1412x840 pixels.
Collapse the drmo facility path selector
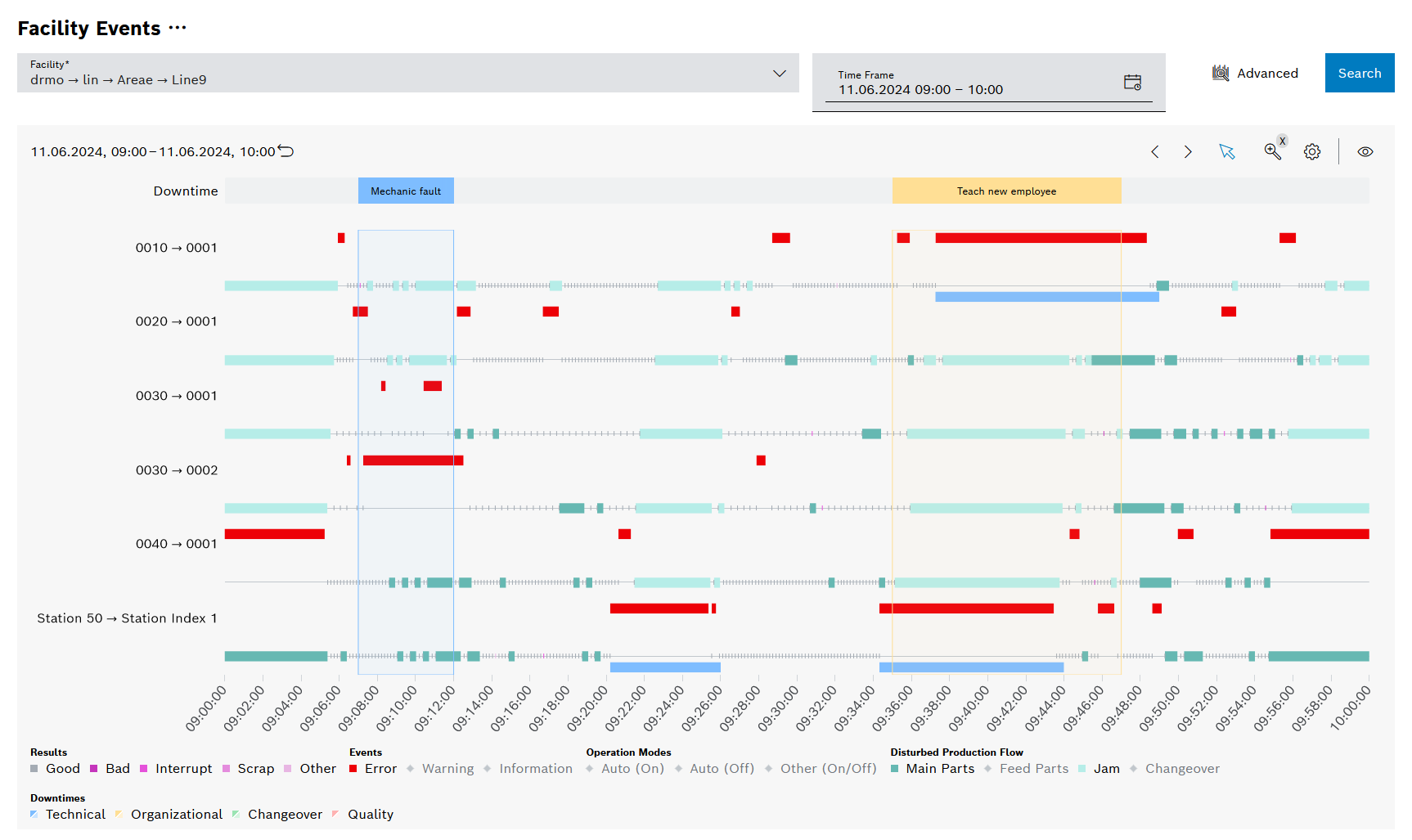click(779, 74)
